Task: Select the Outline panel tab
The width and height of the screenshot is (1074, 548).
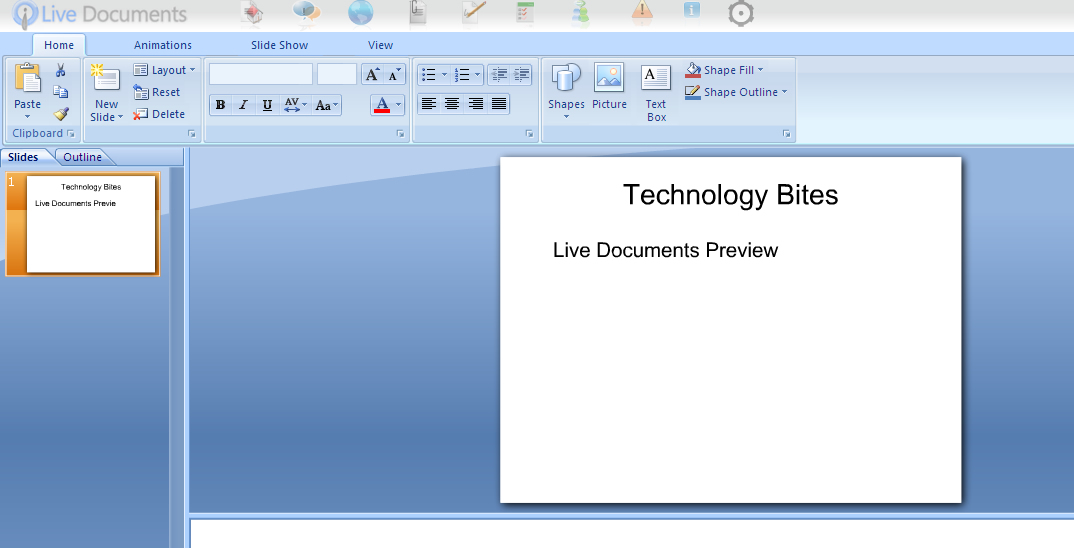Action: (82, 157)
